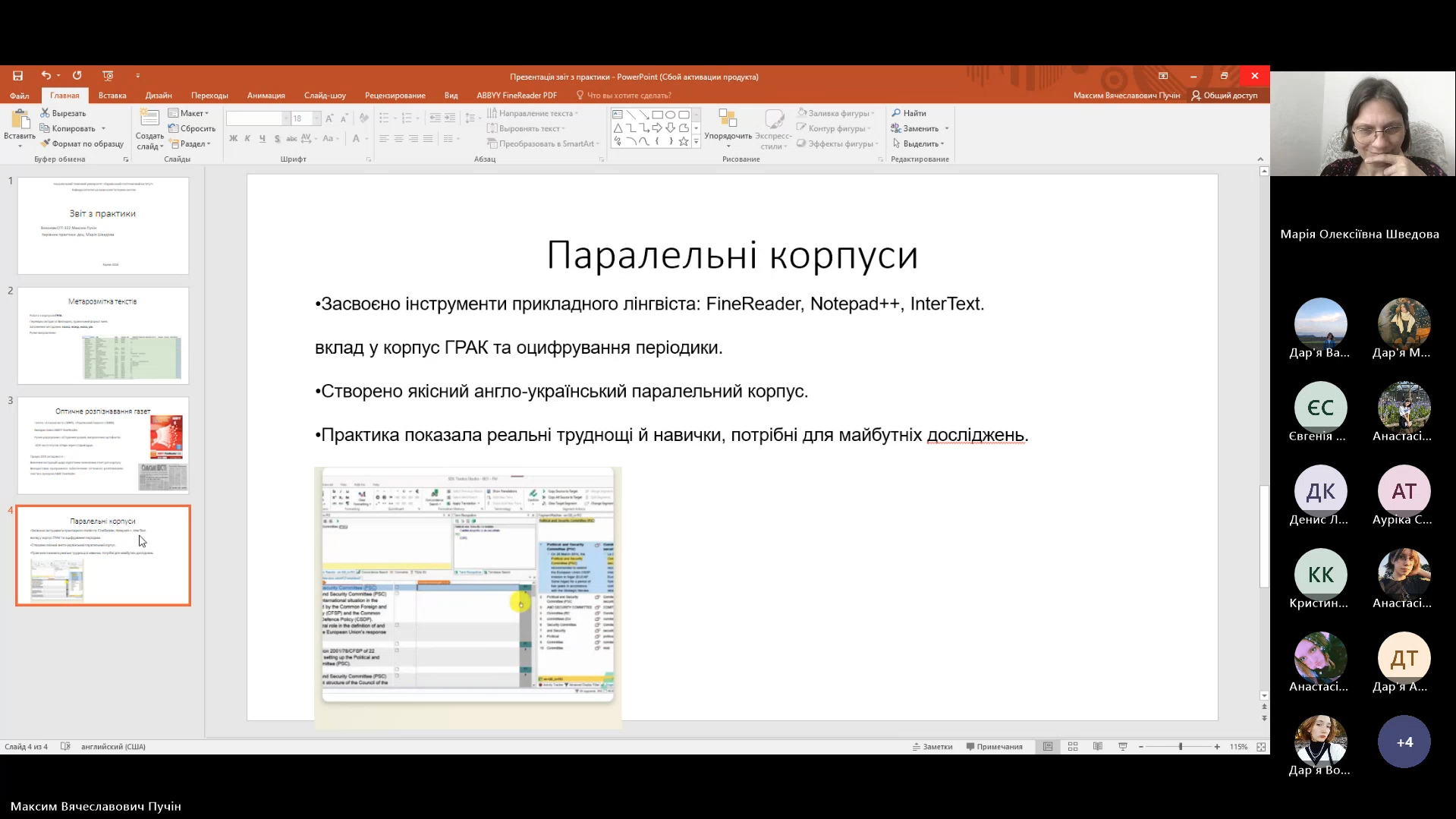
Task: Fit slide to current window
Action: tap(1261, 747)
